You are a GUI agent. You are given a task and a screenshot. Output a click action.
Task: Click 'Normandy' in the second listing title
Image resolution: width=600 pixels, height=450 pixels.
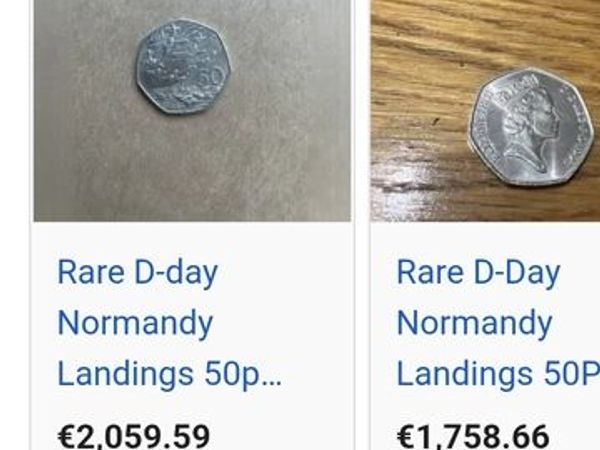click(474, 324)
